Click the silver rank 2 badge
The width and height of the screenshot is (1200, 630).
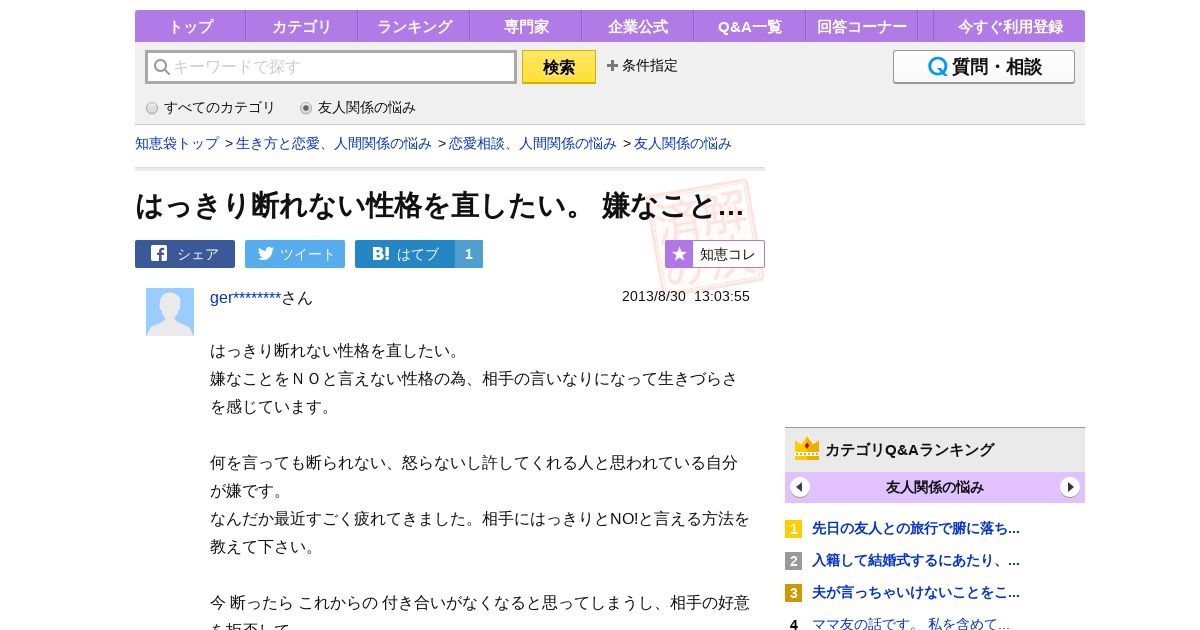click(x=793, y=561)
